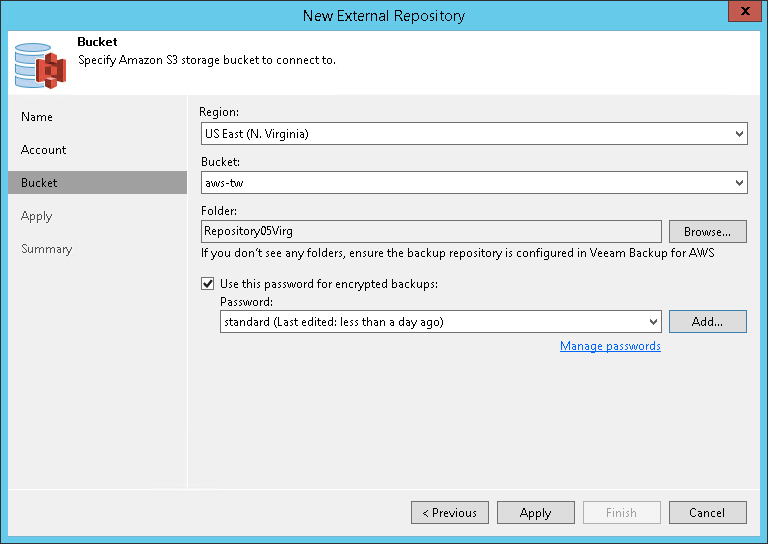Click the Folder text field
The image size is (768, 544).
pyautogui.click(x=430, y=231)
